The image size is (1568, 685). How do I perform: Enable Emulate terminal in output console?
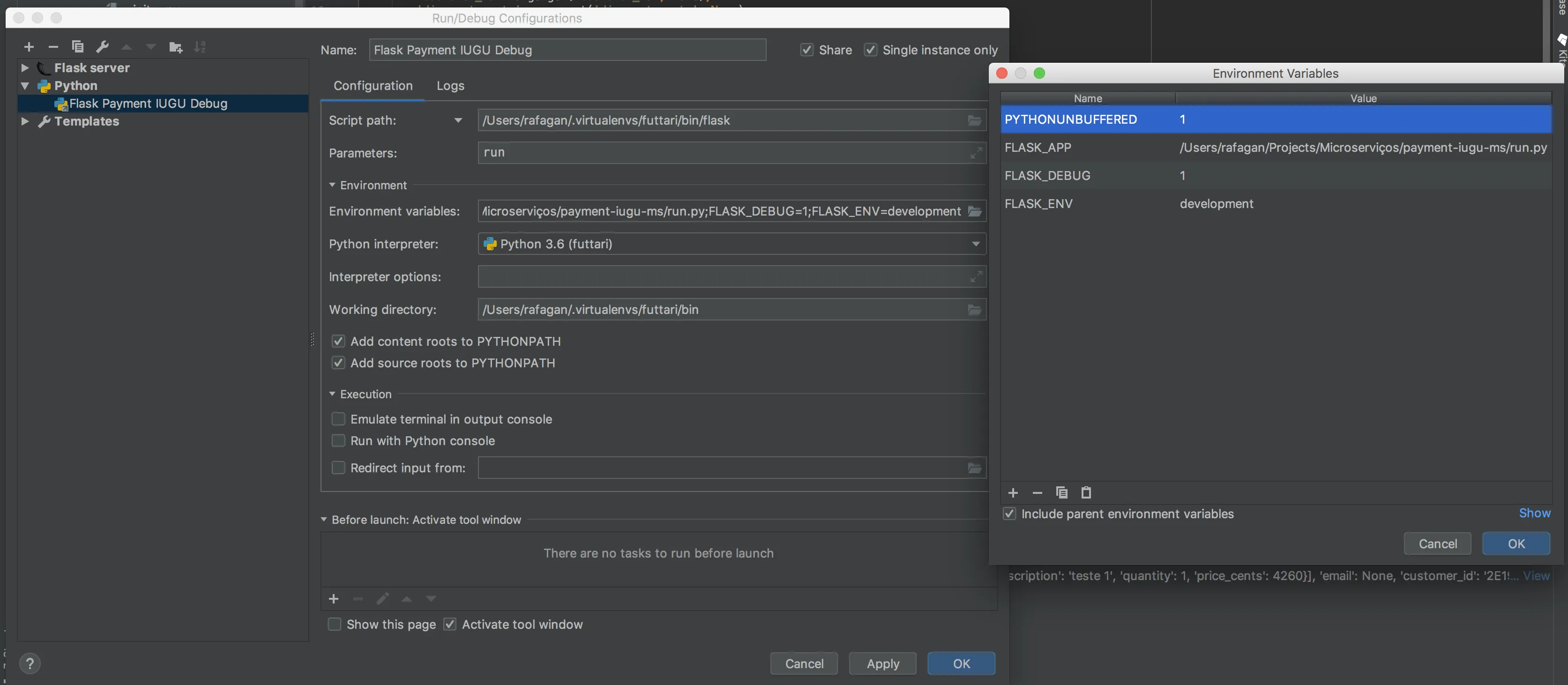[x=338, y=418]
